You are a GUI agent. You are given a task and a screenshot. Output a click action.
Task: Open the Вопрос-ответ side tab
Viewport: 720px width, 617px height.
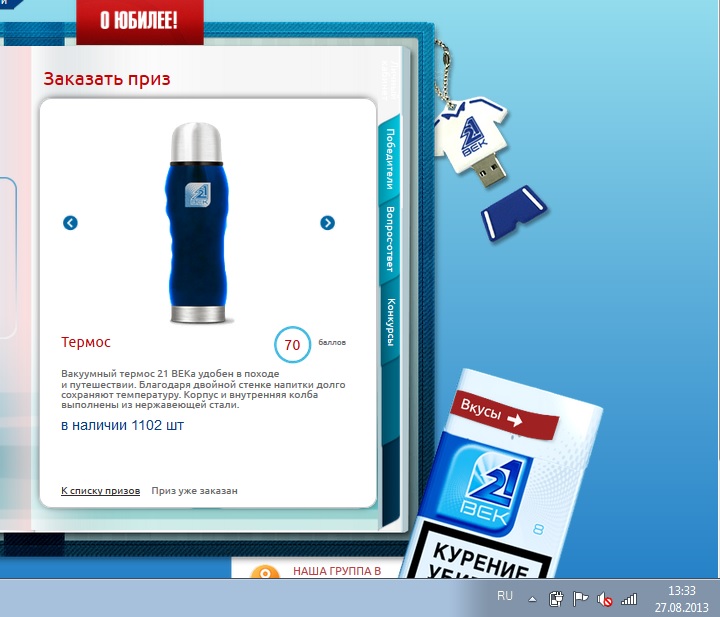(390, 239)
